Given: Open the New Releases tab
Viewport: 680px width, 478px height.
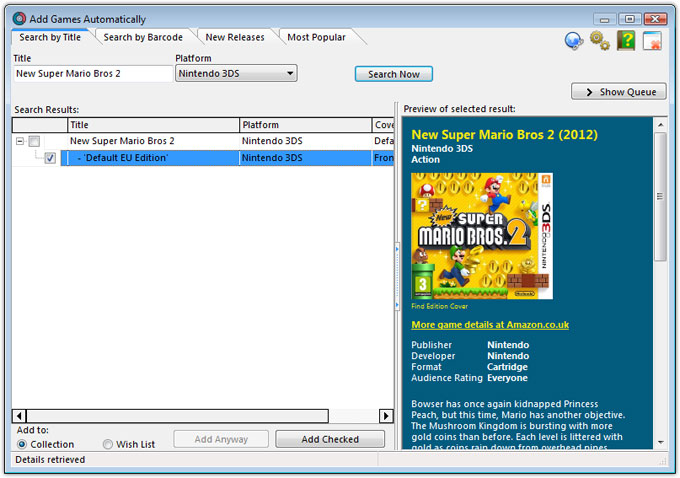Looking at the screenshot, I should click(x=235, y=37).
